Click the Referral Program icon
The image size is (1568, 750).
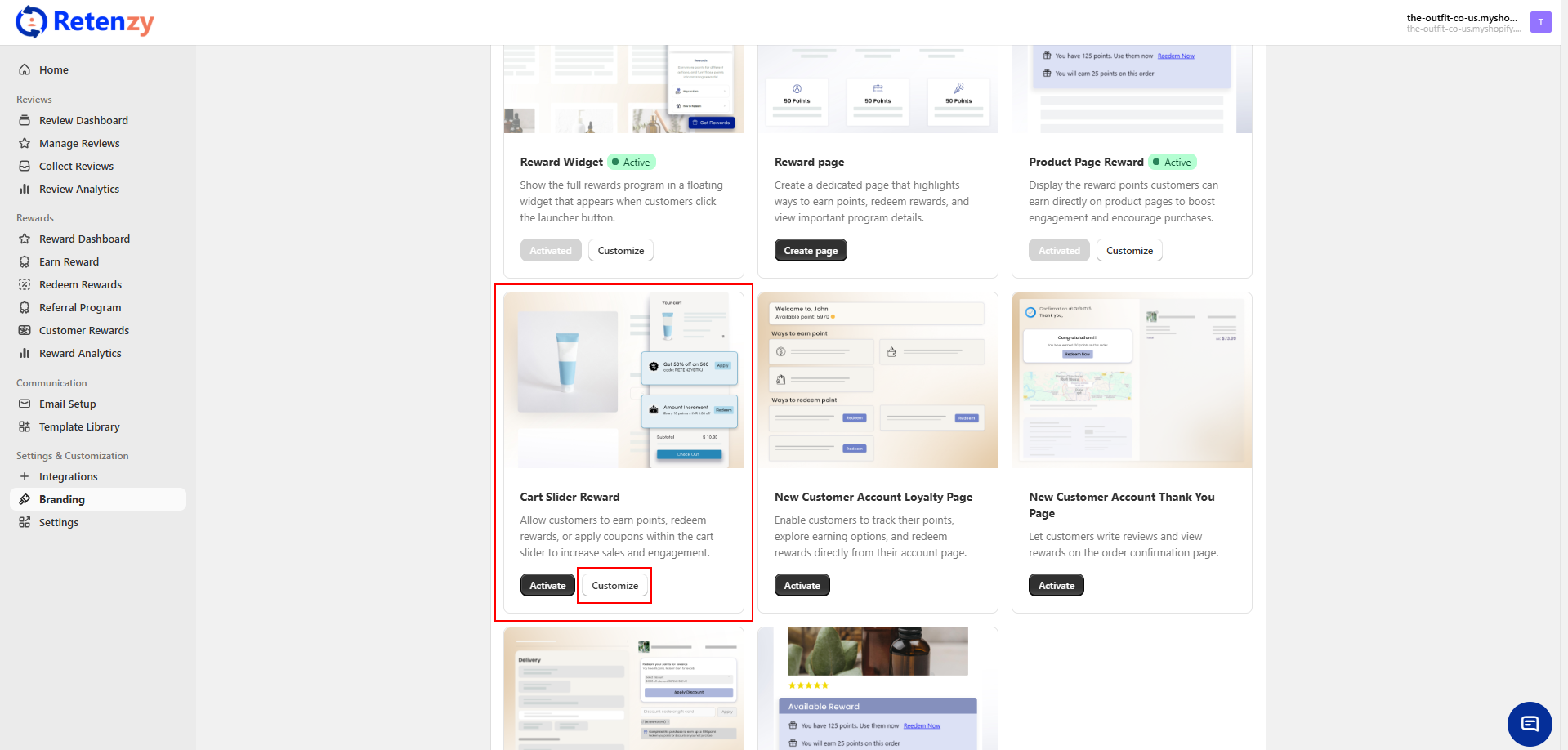(x=25, y=307)
